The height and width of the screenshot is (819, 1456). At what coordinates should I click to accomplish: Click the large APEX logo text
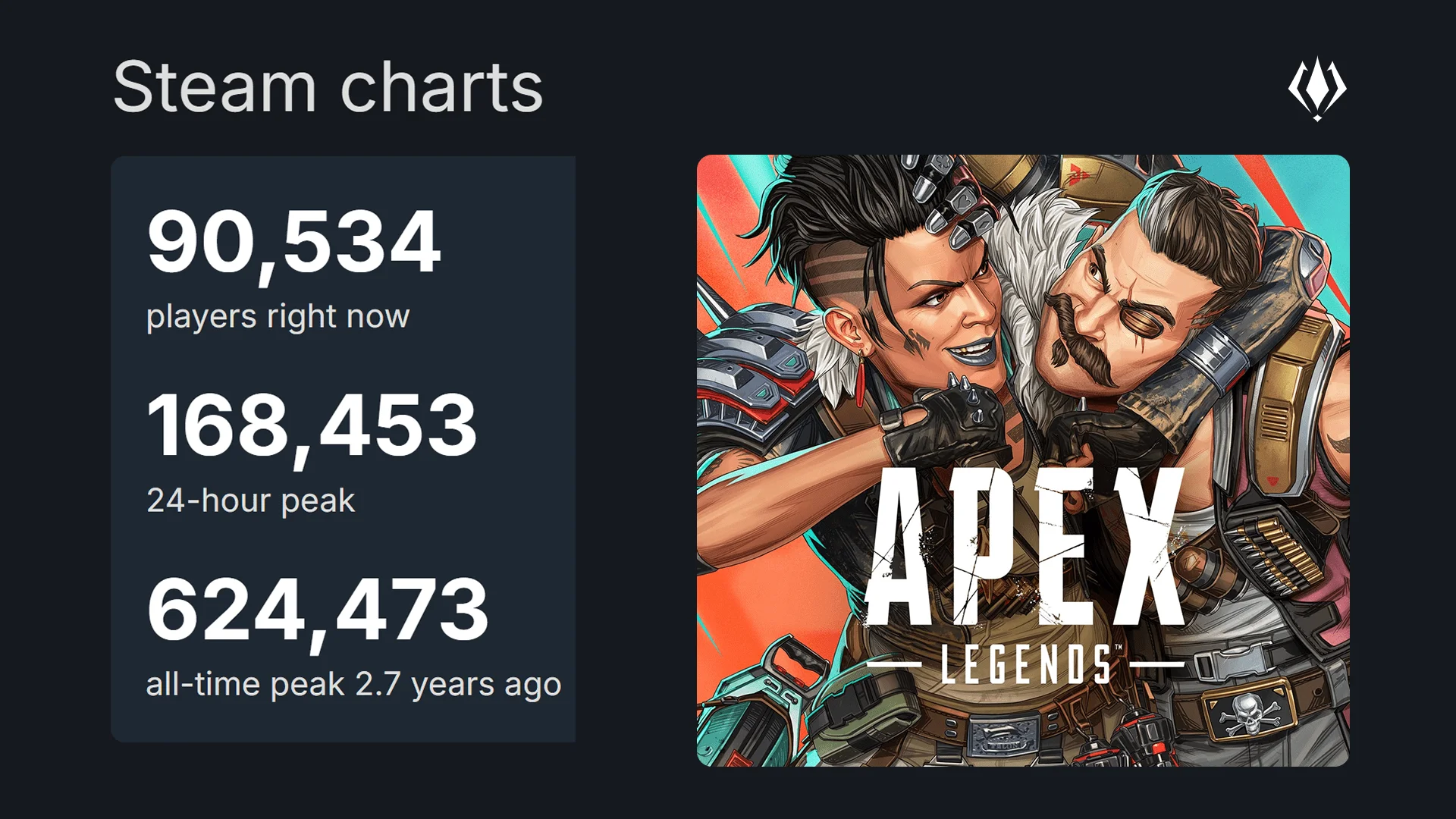[1024, 548]
